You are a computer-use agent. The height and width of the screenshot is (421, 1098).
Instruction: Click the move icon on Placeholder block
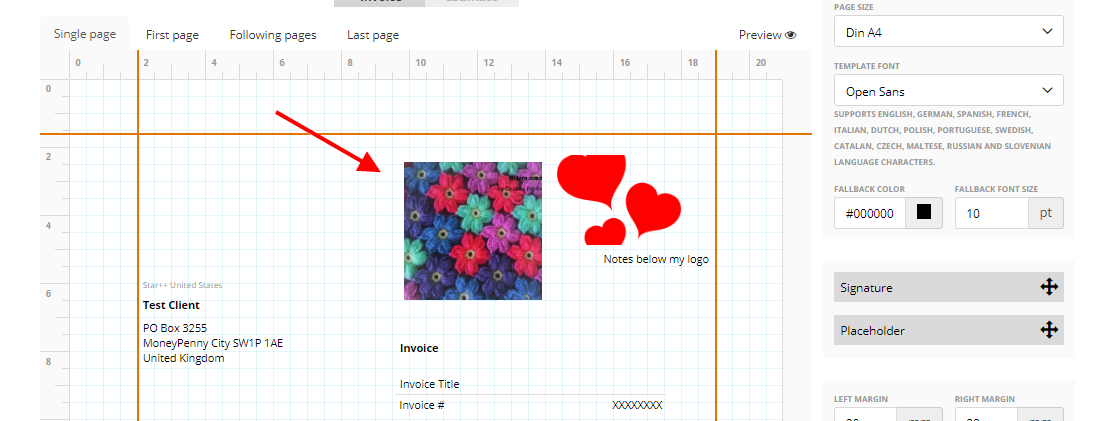(x=1048, y=330)
